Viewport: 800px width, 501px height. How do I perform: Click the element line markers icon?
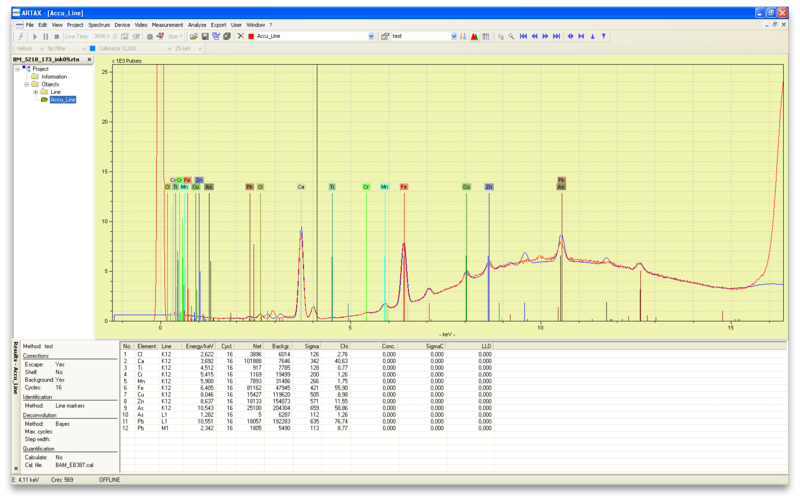(463, 36)
